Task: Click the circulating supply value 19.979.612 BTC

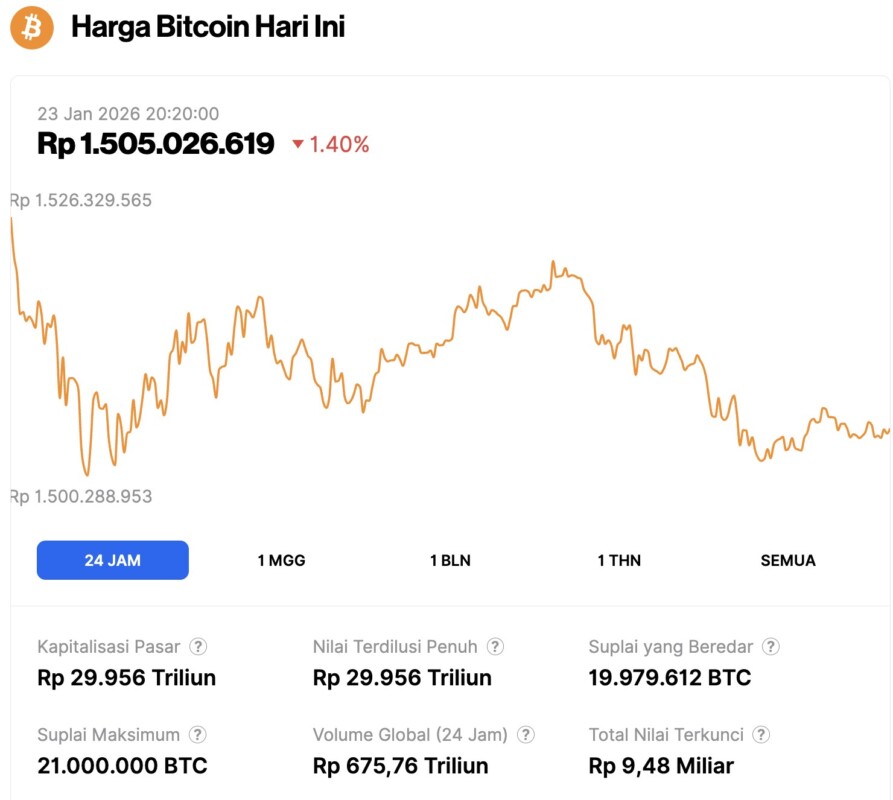Action: tap(669, 678)
